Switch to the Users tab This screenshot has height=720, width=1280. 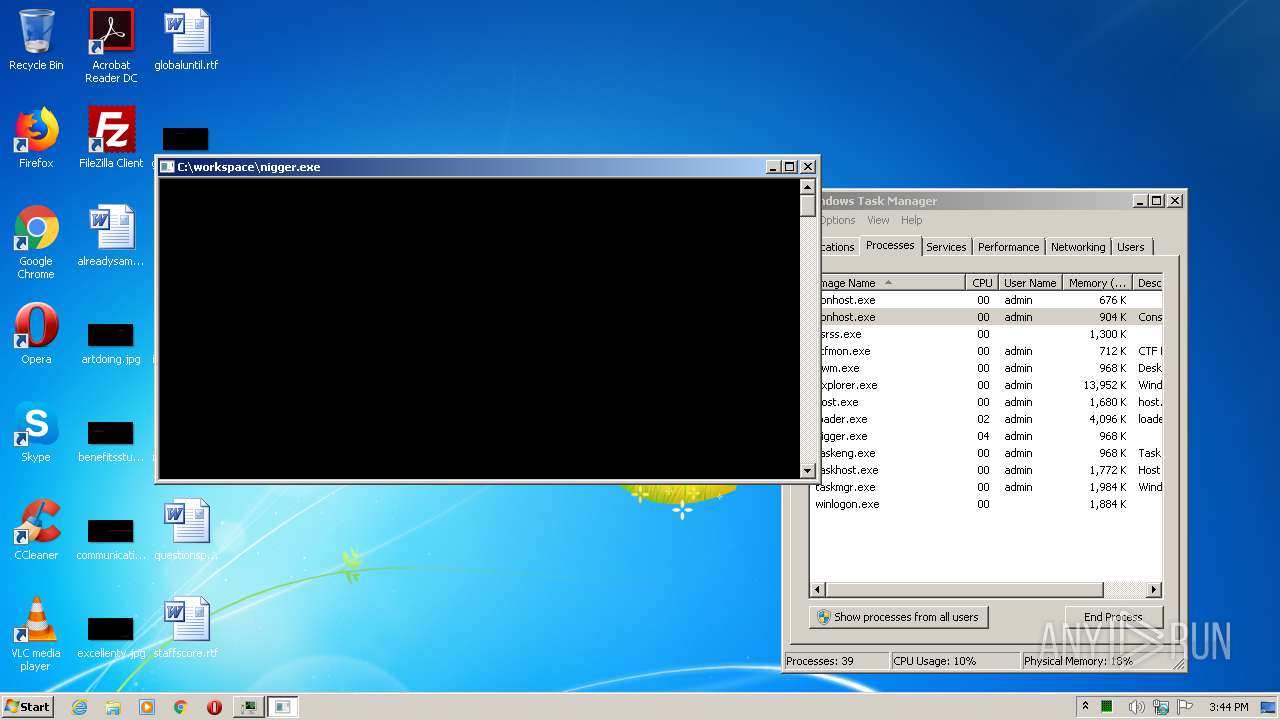tap(1131, 247)
